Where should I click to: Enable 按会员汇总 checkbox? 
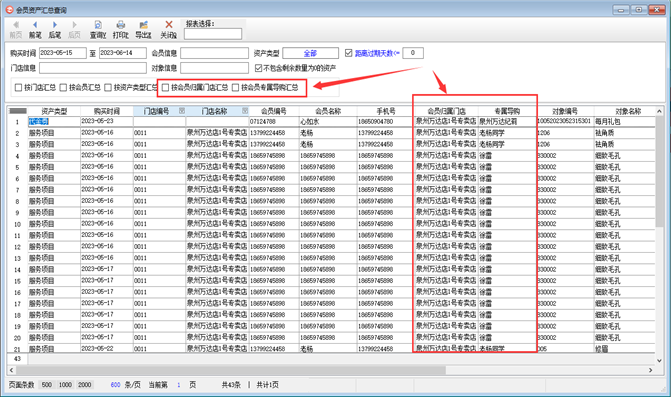(63, 87)
